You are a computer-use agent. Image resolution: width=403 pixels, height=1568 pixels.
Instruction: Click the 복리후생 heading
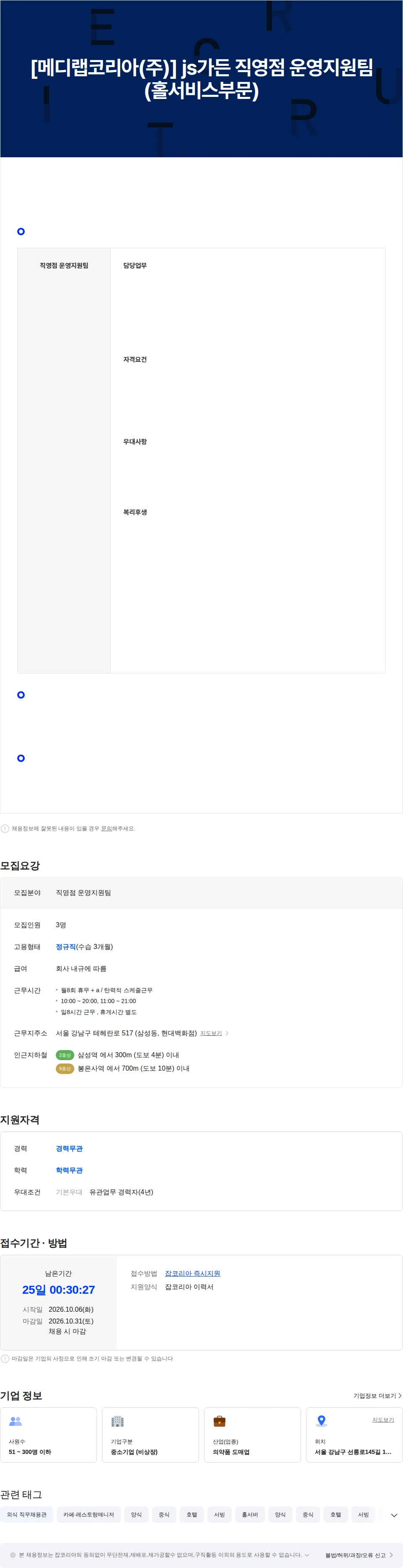(x=135, y=512)
